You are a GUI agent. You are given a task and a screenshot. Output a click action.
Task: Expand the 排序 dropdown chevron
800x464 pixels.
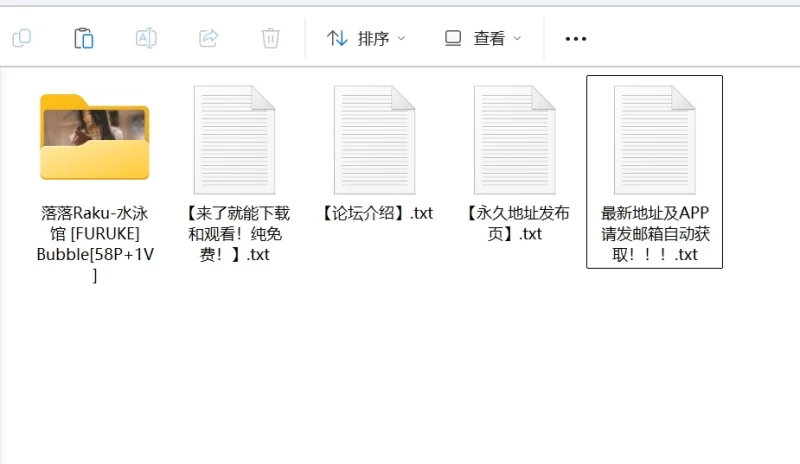tap(401, 38)
